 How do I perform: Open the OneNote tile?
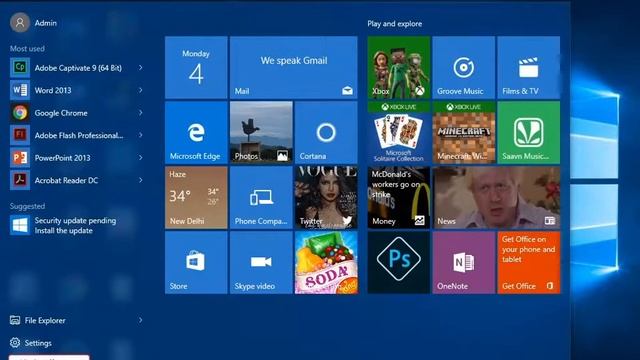pyautogui.click(x=463, y=262)
